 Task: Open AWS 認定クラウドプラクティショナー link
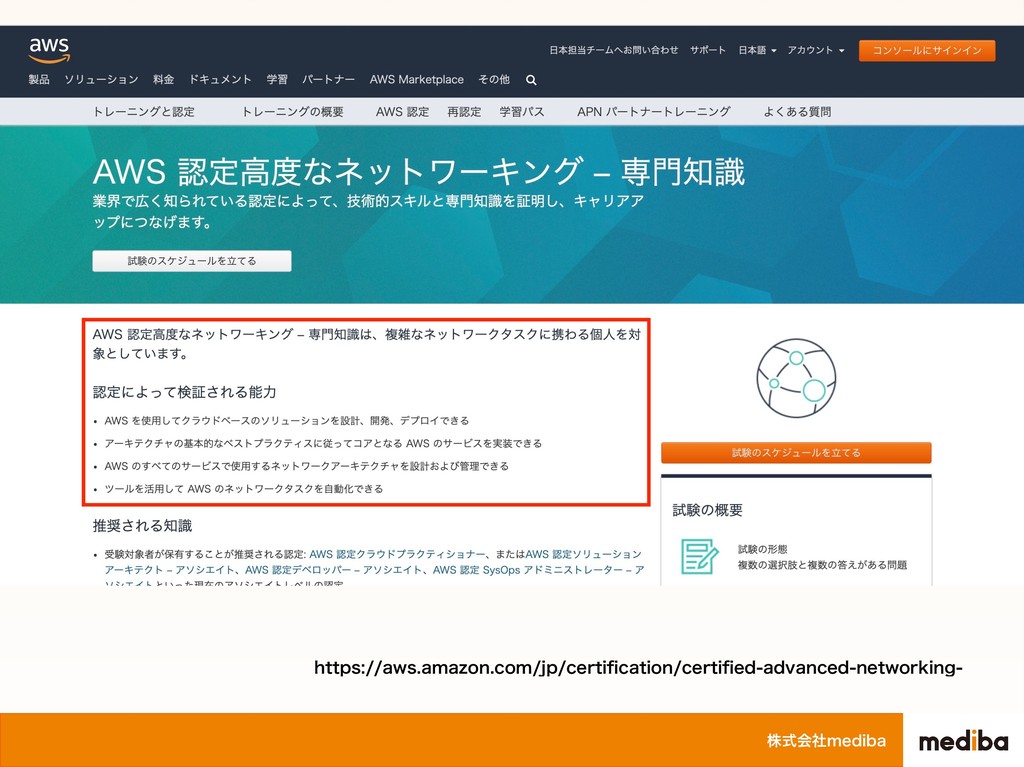pyautogui.click(x=397, y=554)
